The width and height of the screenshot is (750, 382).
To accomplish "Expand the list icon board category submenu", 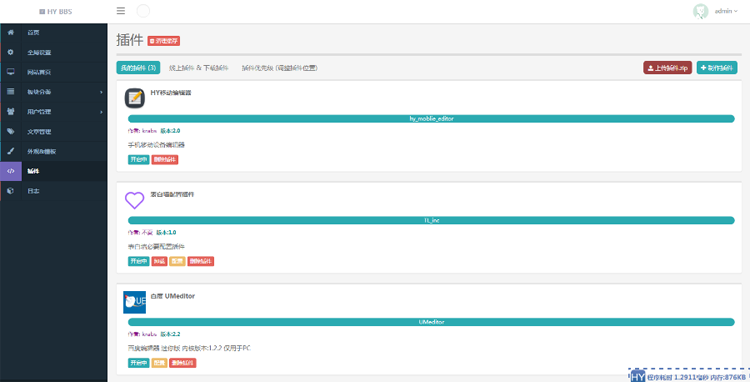I will pyautogui.click(x=54, y=92).
